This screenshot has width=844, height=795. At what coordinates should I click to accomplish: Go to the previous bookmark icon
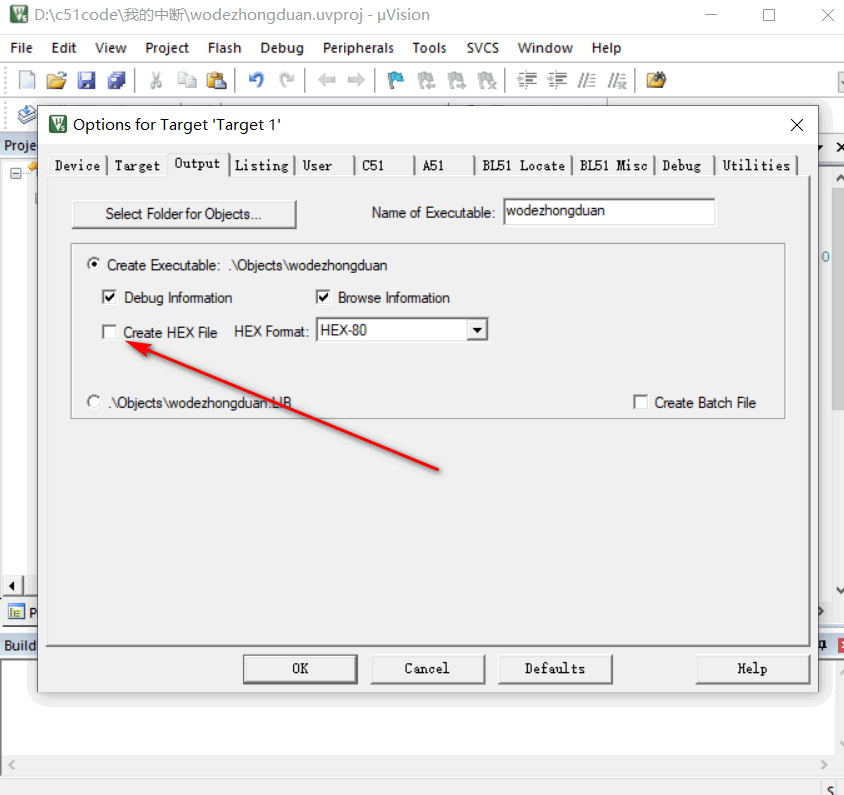426,81
